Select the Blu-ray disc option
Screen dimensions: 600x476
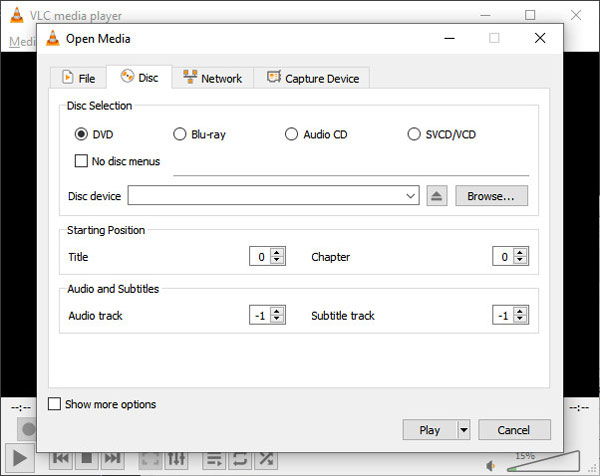(179, 134)
